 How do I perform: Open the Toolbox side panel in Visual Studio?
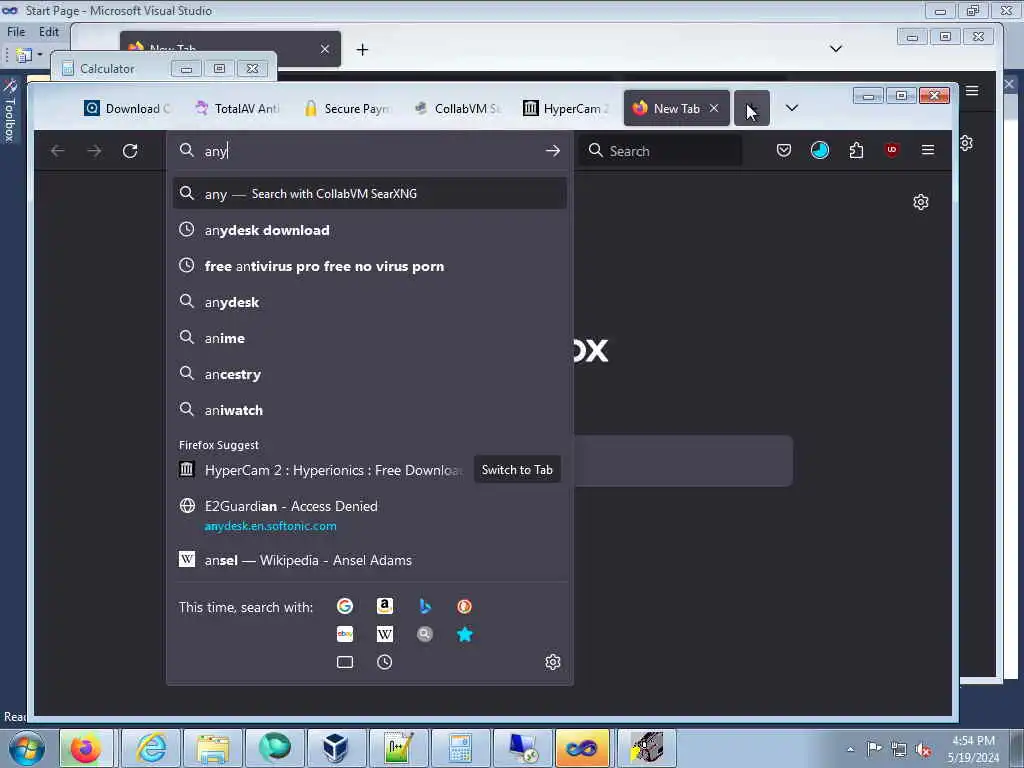[10, 111]
